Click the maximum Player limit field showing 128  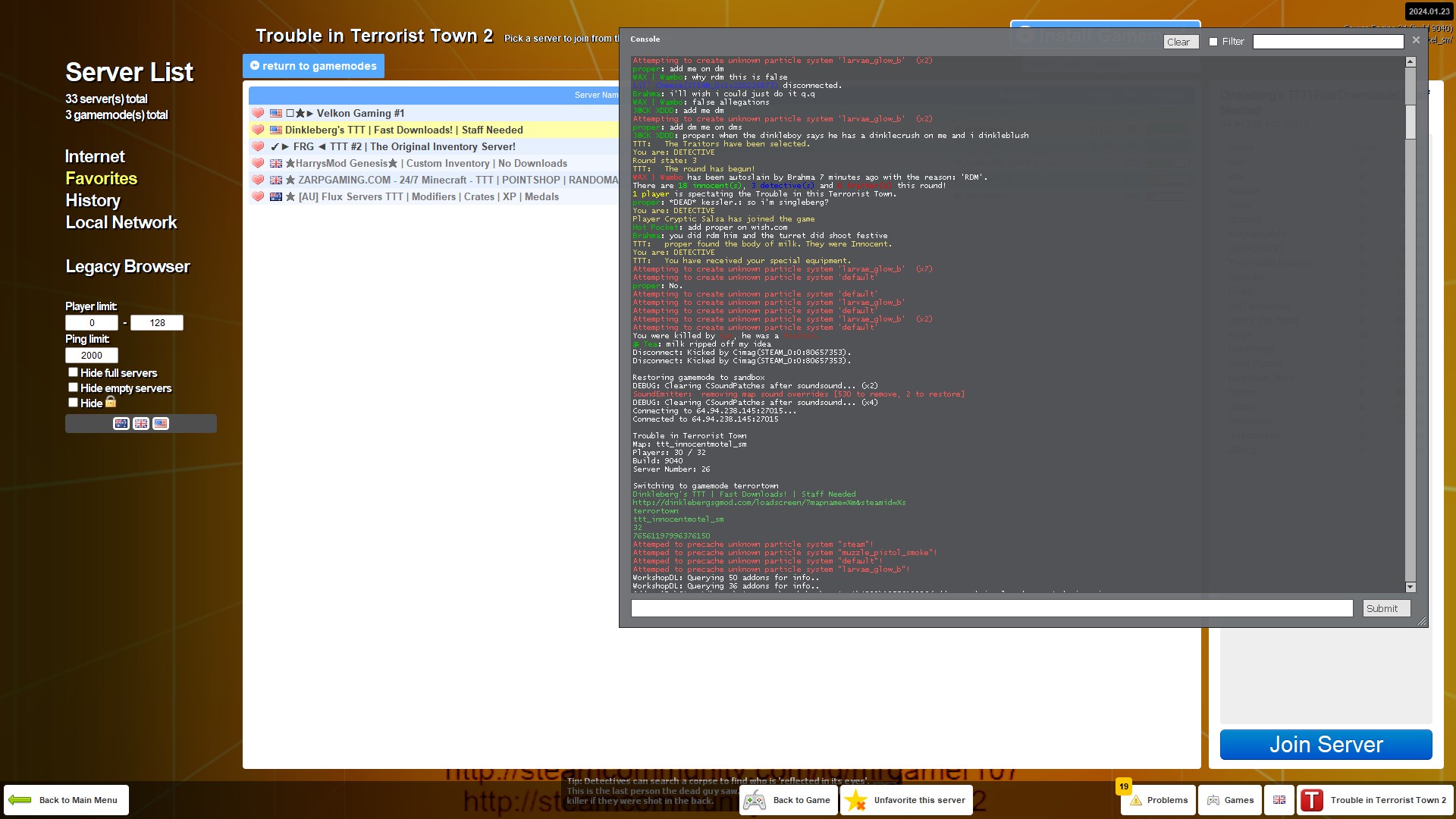(157, 322)
